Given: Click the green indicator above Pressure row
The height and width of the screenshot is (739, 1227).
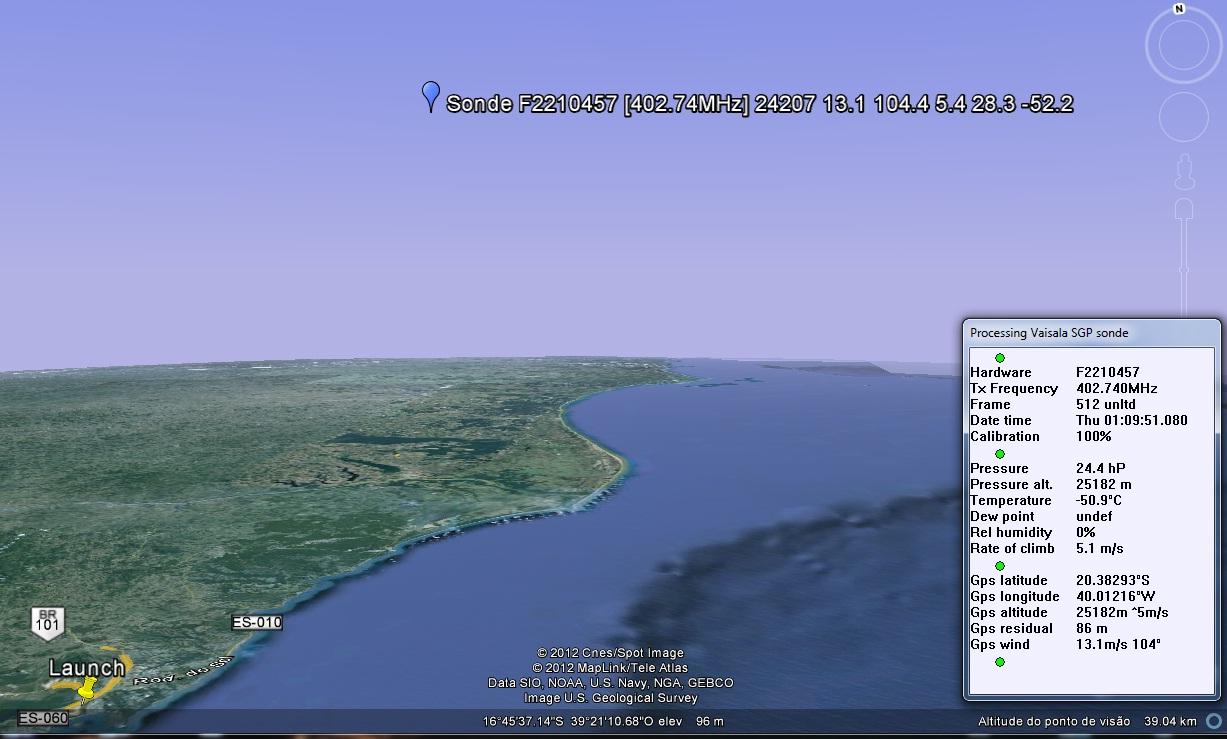Looking at the screenshot, I should [999, 454].
